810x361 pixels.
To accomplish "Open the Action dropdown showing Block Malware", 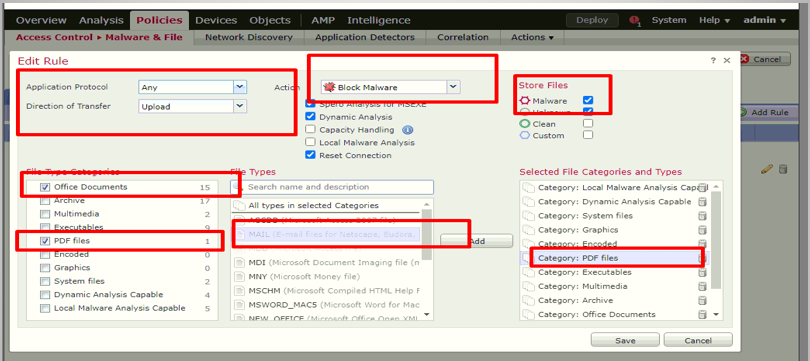I will 453,87.
